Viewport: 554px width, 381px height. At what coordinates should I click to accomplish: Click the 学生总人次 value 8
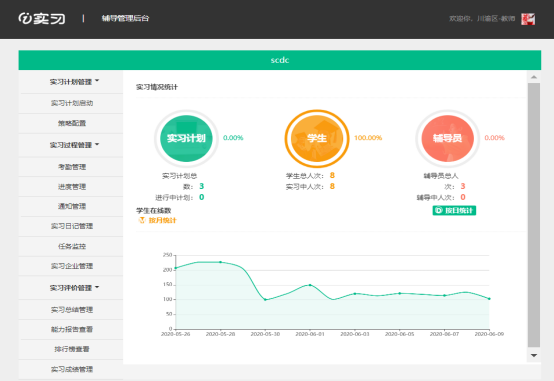click(332, 175)
